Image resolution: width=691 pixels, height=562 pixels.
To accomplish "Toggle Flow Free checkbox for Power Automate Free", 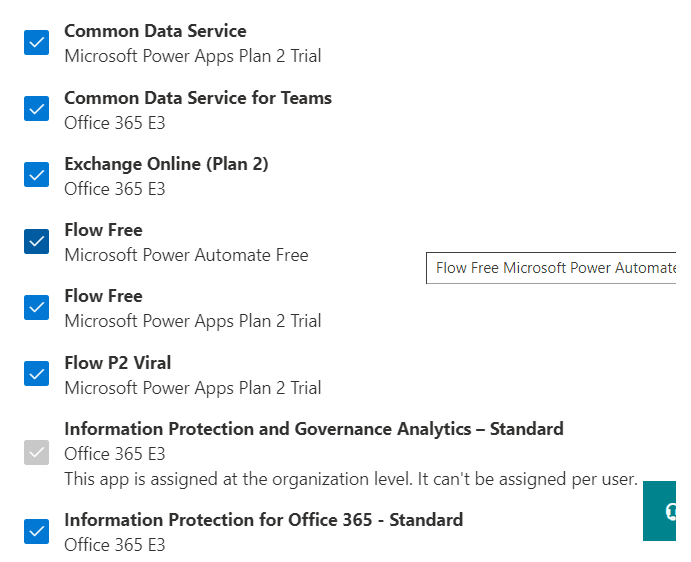I will click(x=37, y=241).
